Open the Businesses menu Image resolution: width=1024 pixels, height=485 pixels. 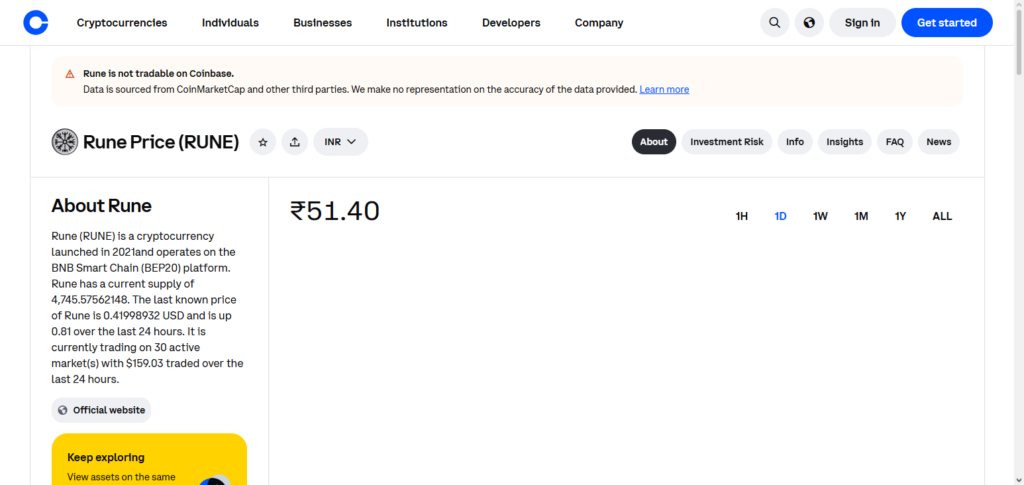coord(323,23)
